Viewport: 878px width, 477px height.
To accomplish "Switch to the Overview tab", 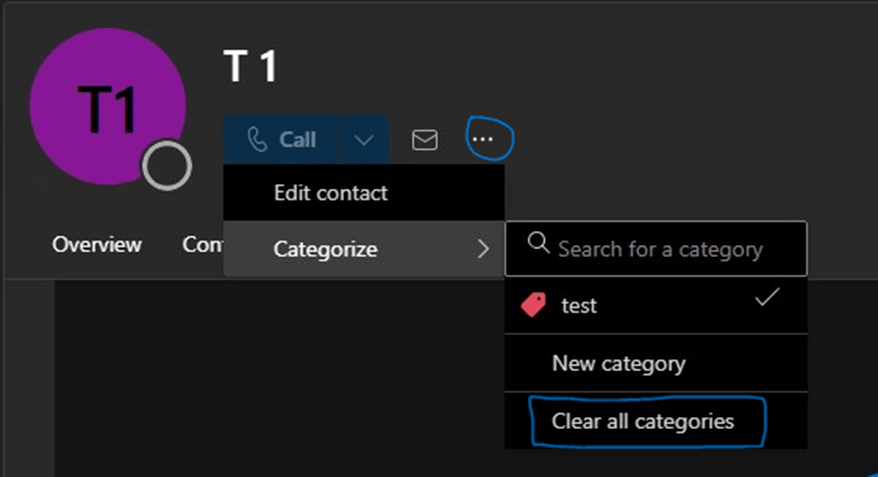I will [97, 244].
